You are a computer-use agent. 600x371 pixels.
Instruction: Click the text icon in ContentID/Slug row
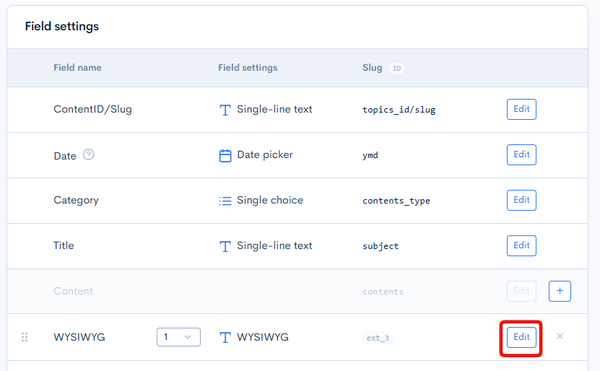click(225, 110)
